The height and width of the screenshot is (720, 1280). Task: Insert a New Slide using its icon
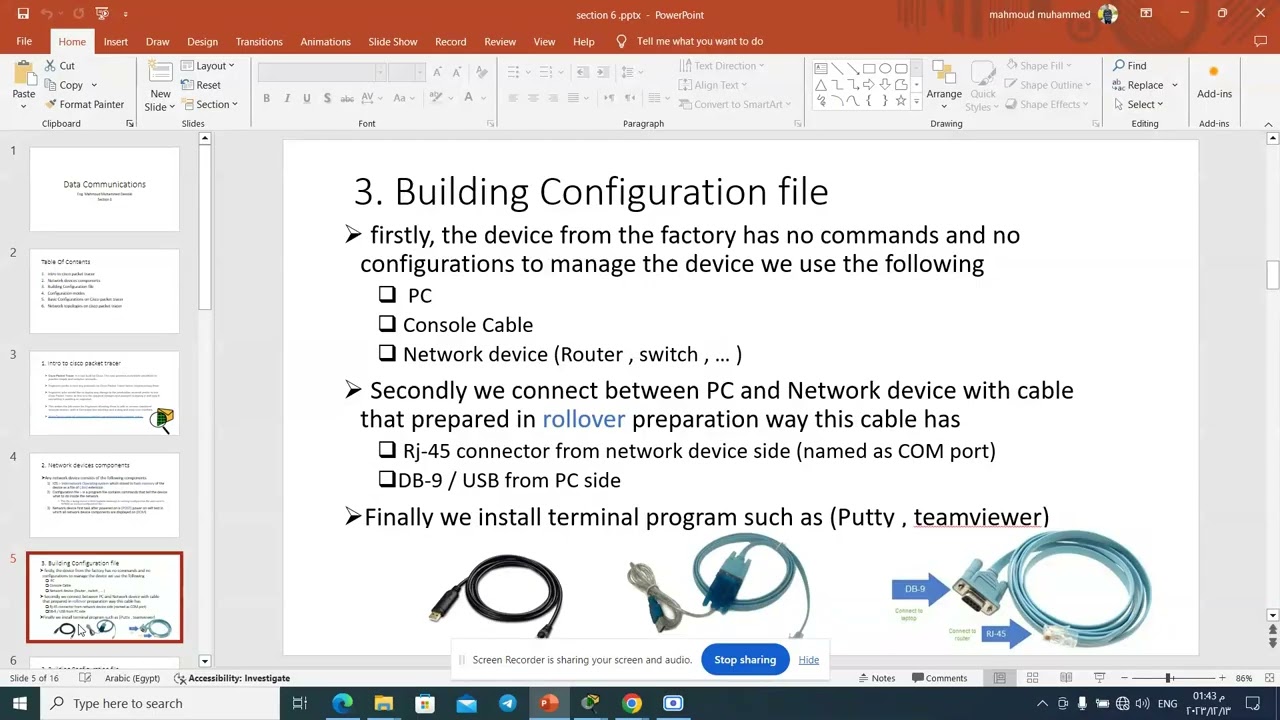pos(160,73)
